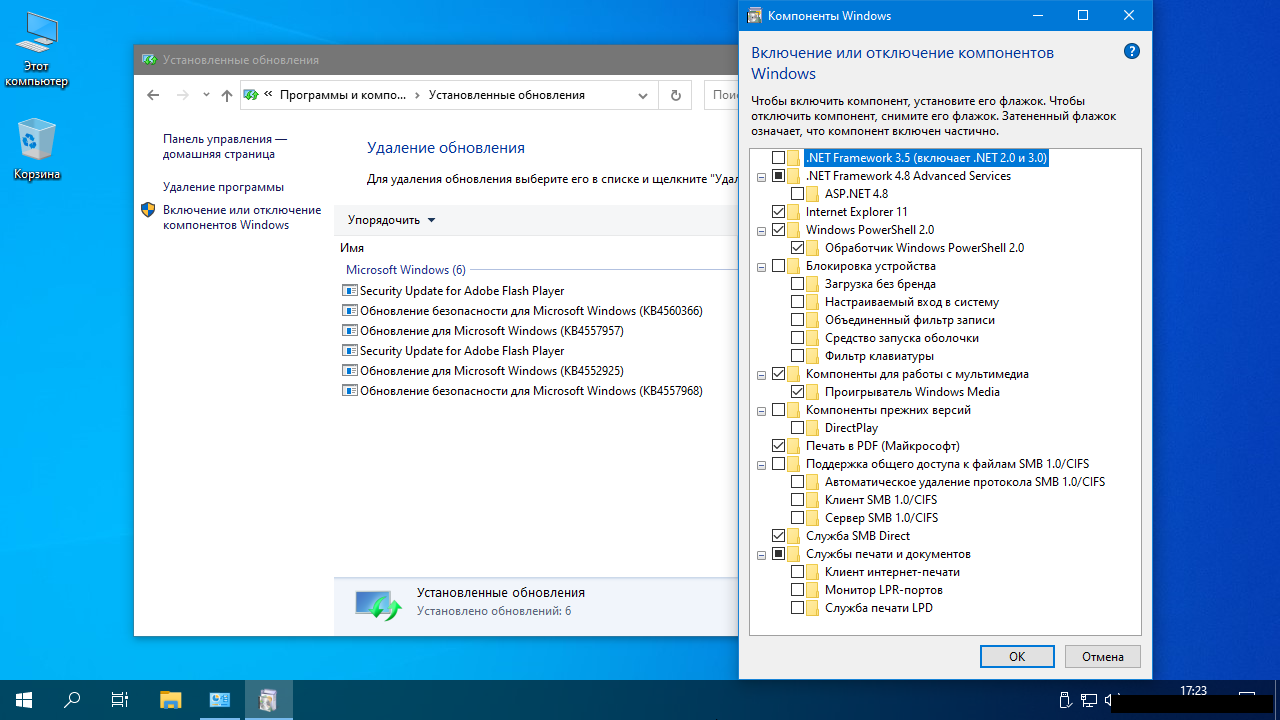Switch to Windows Features taskbar icon
The width and height of the screenshot is (1280, 720).
268,700
